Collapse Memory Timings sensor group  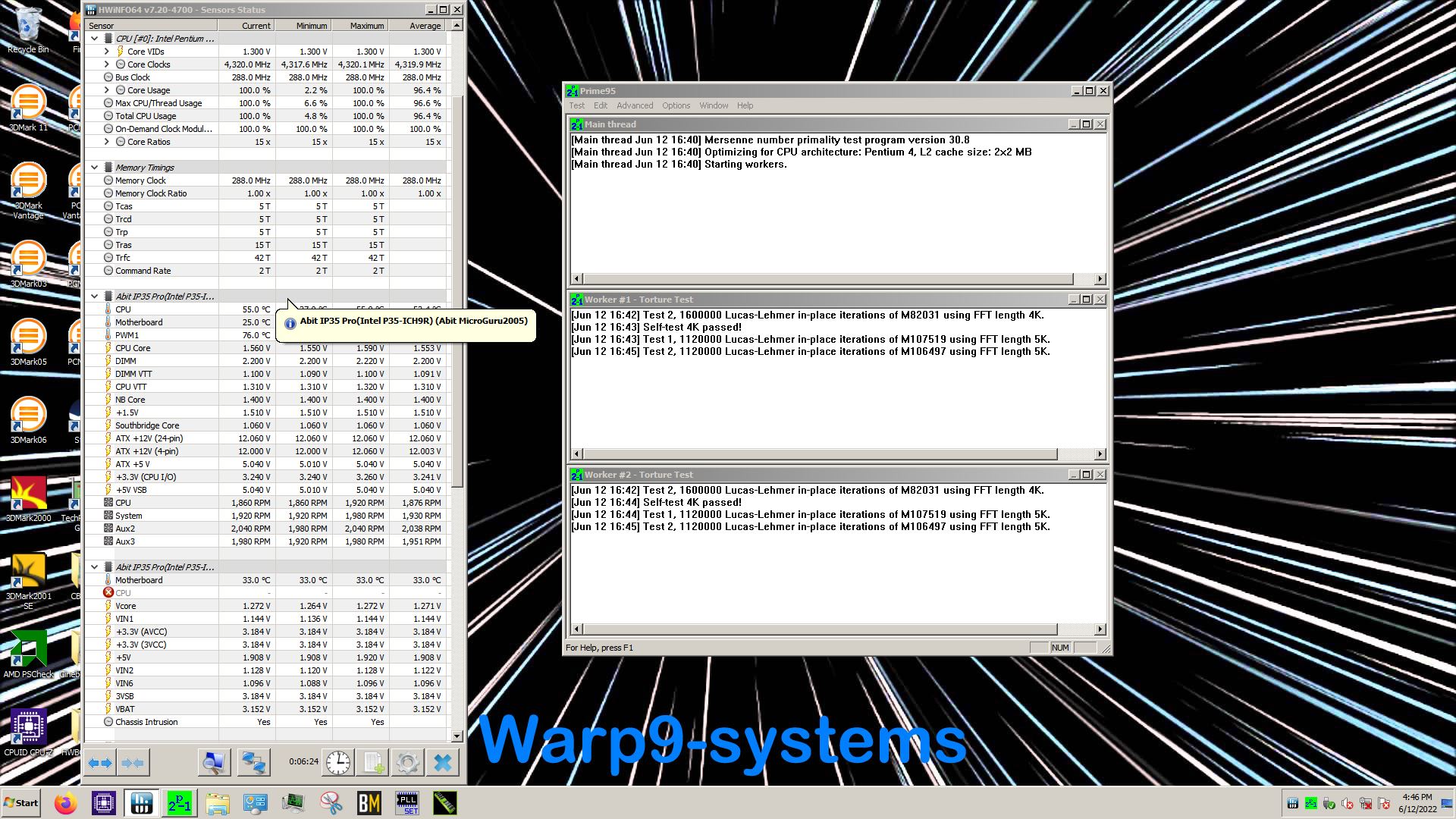95,168
